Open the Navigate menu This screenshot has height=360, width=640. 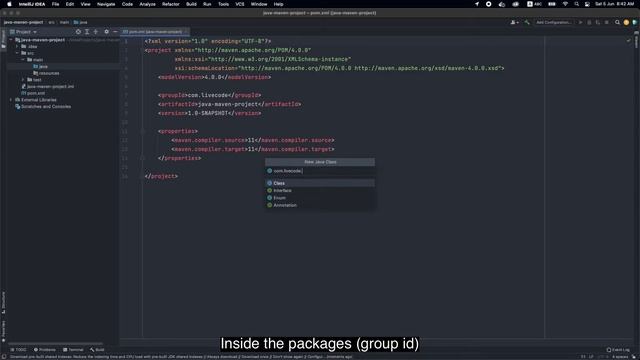[x=106, y=4]
